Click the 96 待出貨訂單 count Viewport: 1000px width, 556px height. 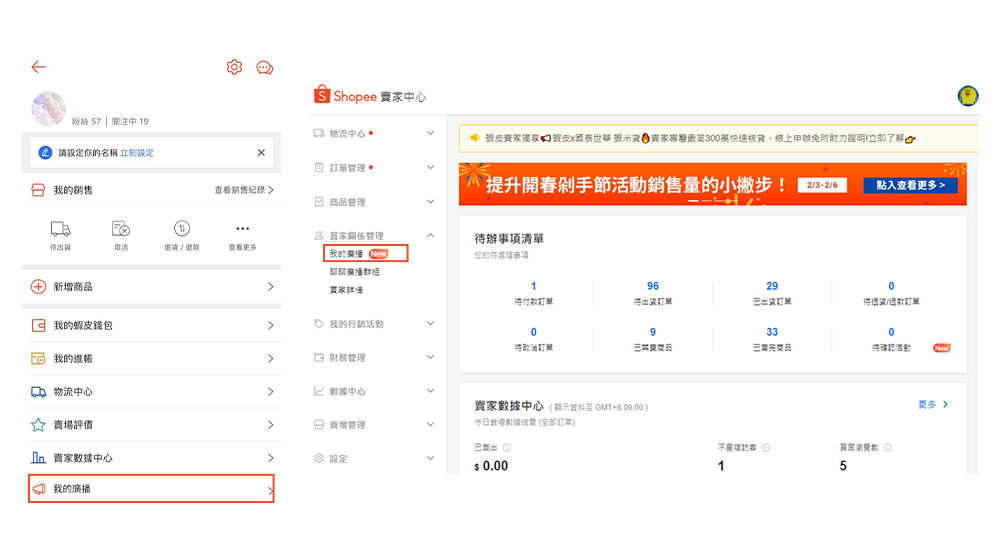[x=652, y=287]
